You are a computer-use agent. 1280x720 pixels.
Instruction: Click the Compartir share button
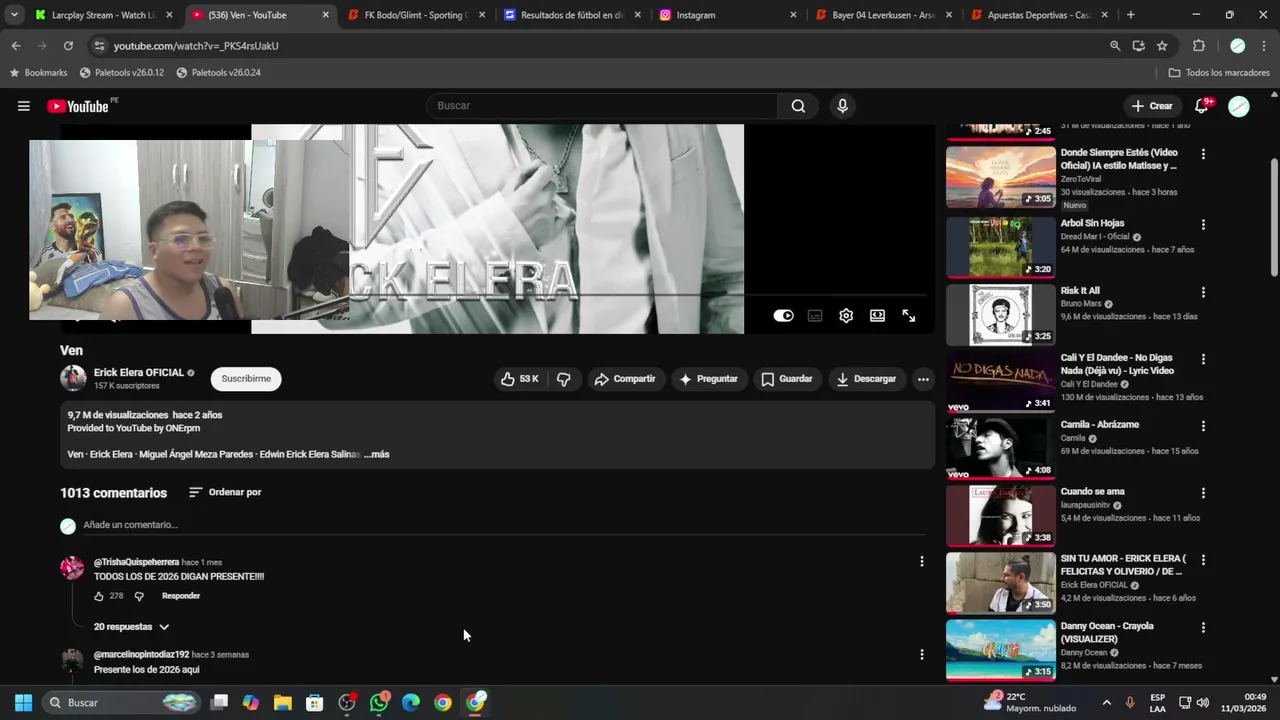coord(624,379)
